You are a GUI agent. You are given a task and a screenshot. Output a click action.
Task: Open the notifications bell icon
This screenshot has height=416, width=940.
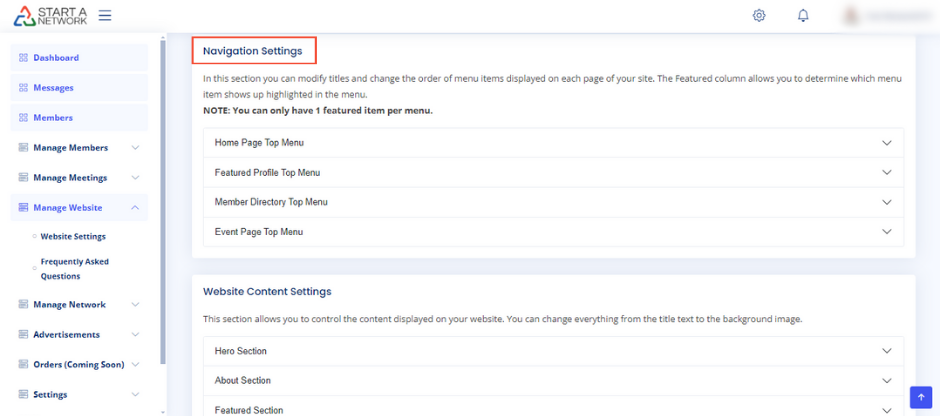pos(803,15)
